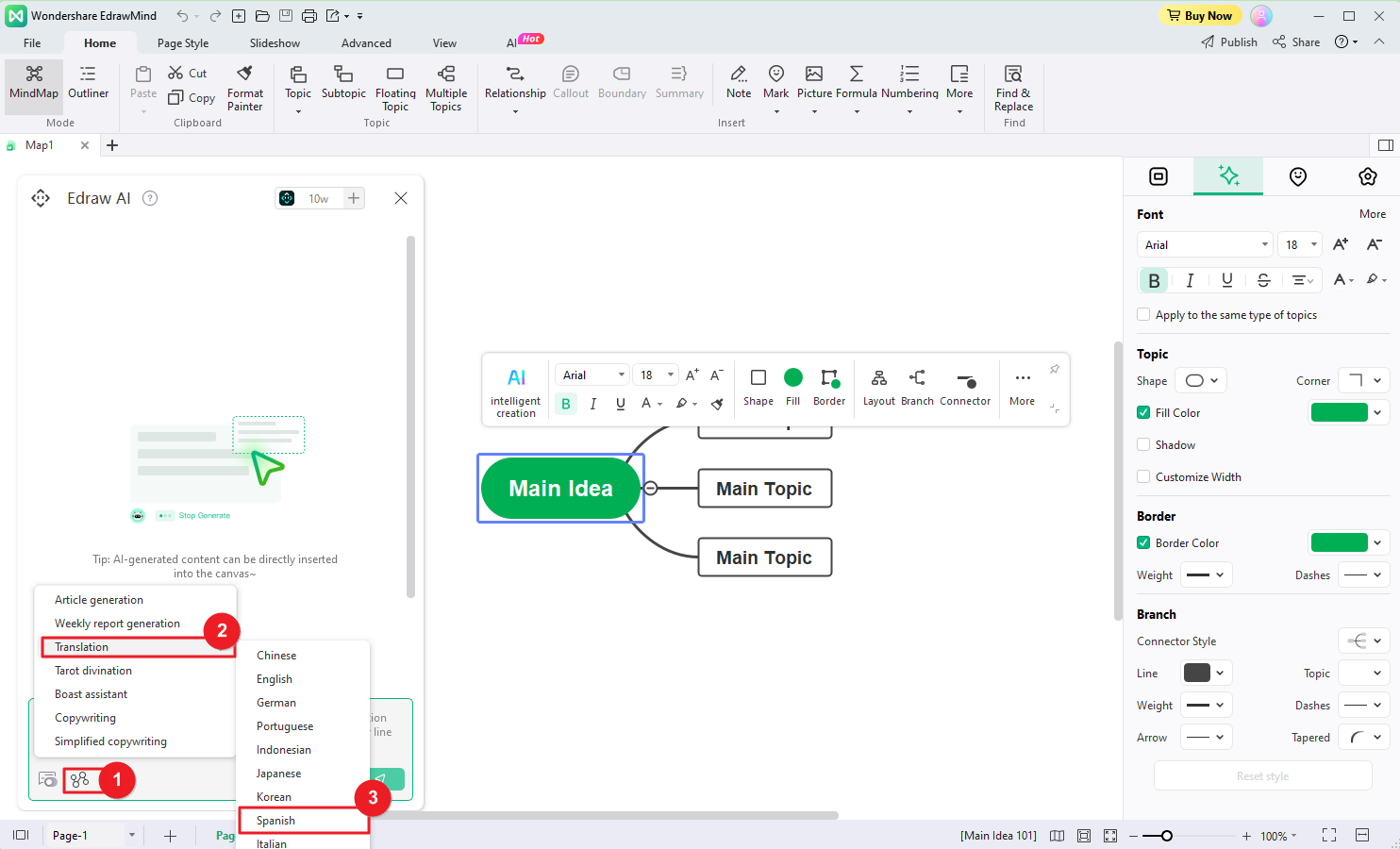The image size is (1400, 849).
Task: Click the AI scenario icon in chat box
Action: pos(80,779)
